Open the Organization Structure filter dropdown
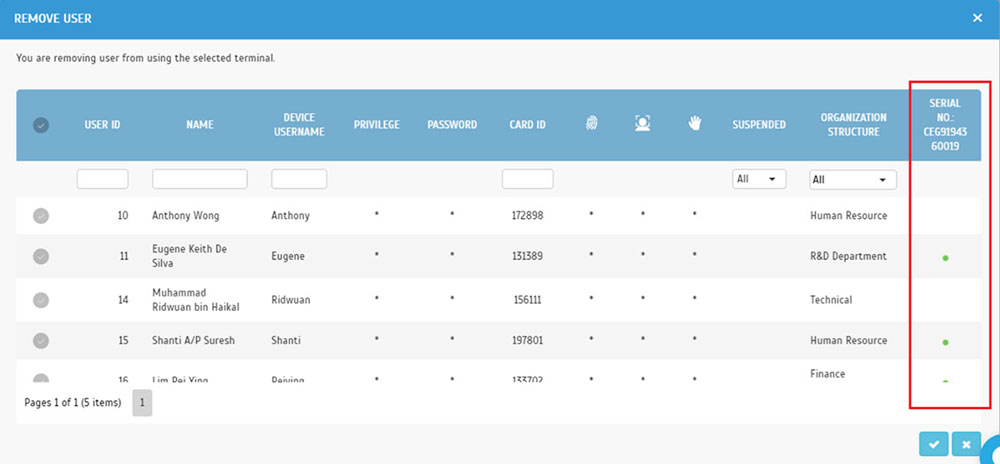 click(x=853, y=180)
